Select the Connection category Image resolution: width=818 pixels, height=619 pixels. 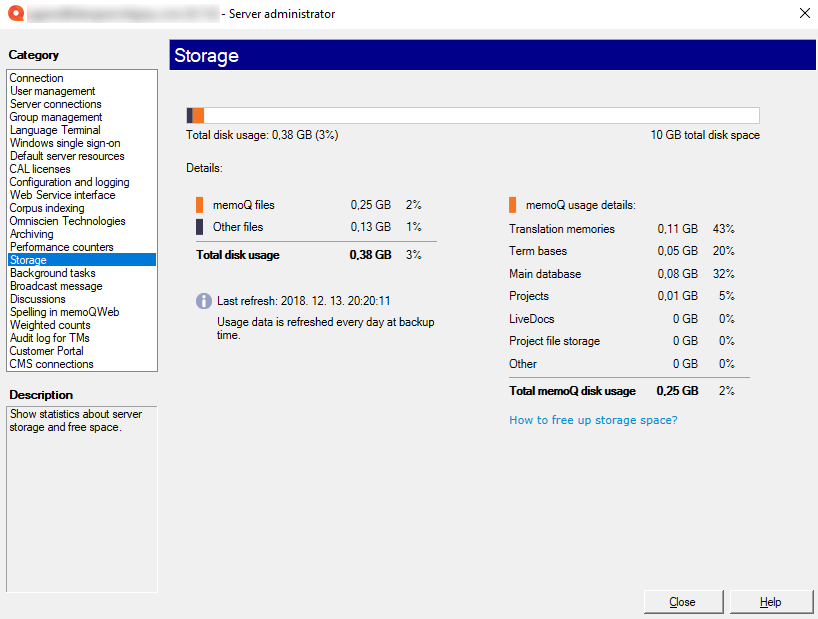[x=36, y=78]
